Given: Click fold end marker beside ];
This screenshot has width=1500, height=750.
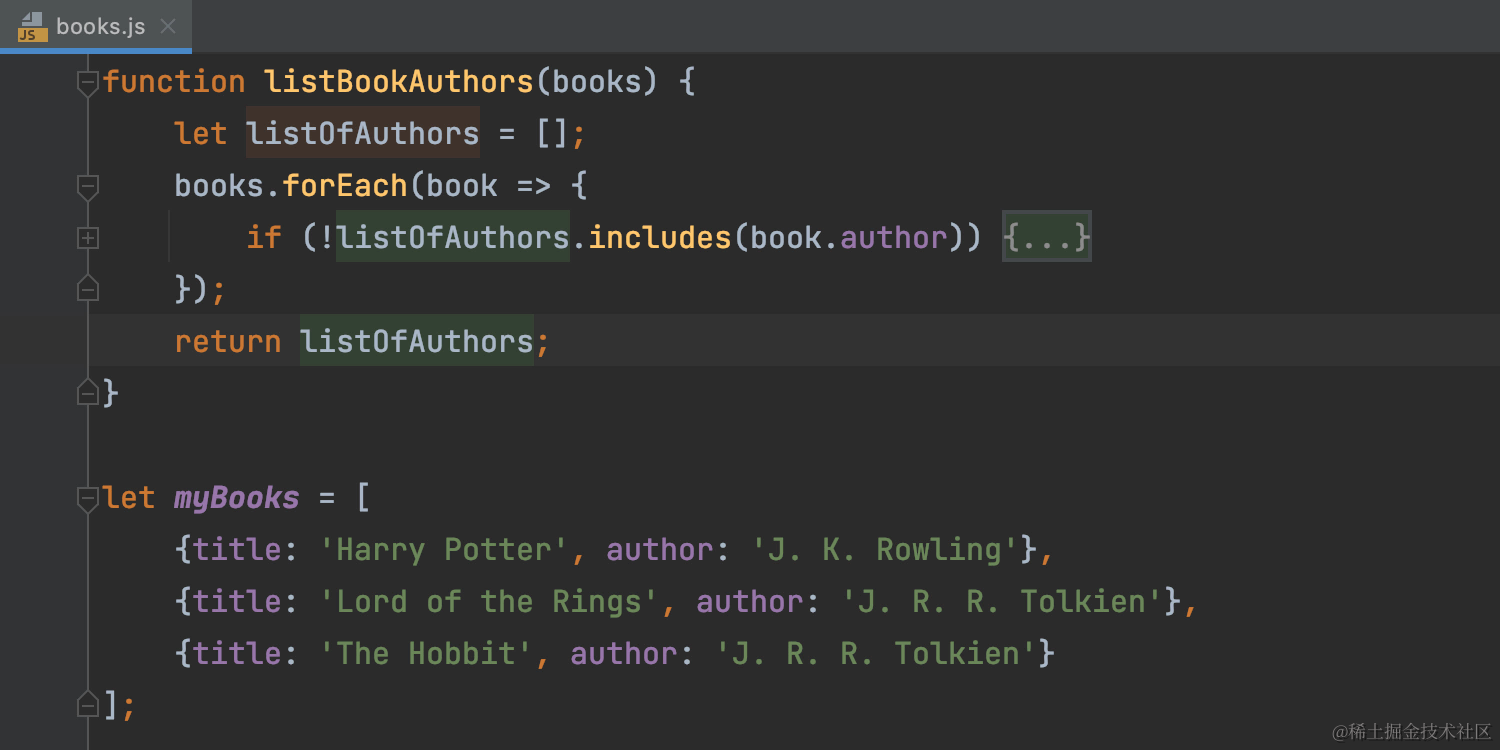Looking at the screenshot, I should coord(88,704).
